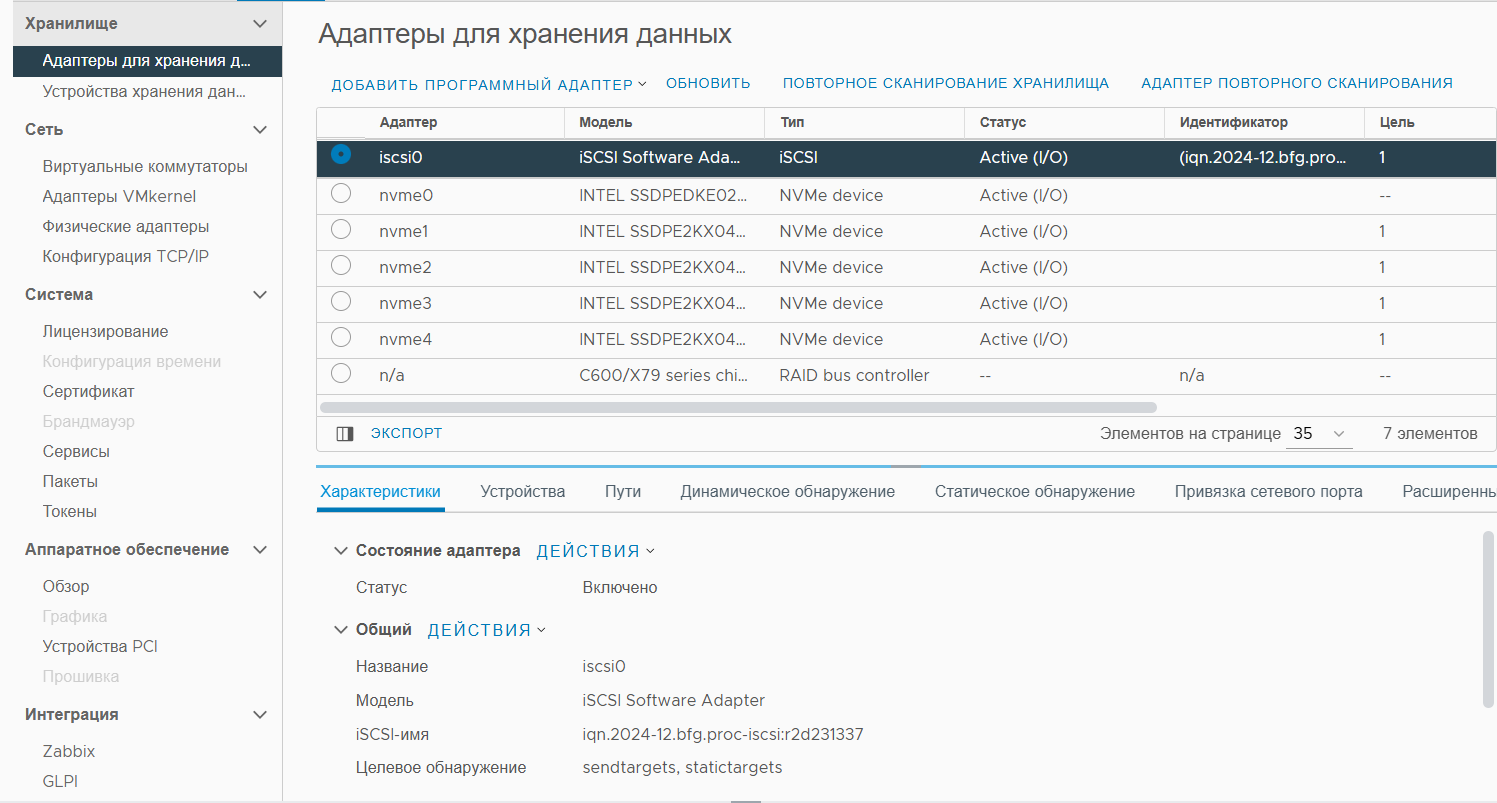Viewport: 1497px width, 803px height.
Task: Click the ЭКСПОРТ link
Action: coord(406,433)
